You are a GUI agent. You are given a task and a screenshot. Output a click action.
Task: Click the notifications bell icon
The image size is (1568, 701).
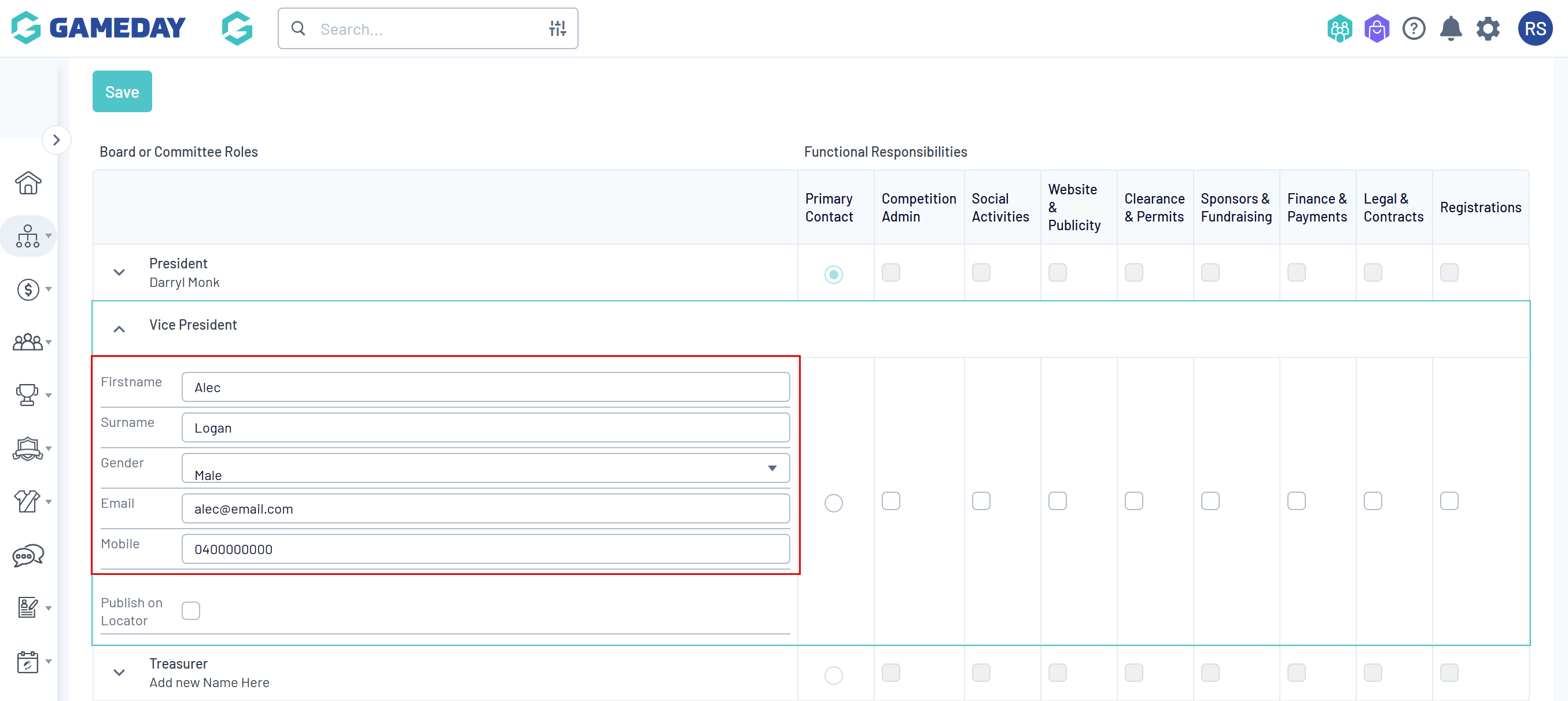(x=1451, y=28)
